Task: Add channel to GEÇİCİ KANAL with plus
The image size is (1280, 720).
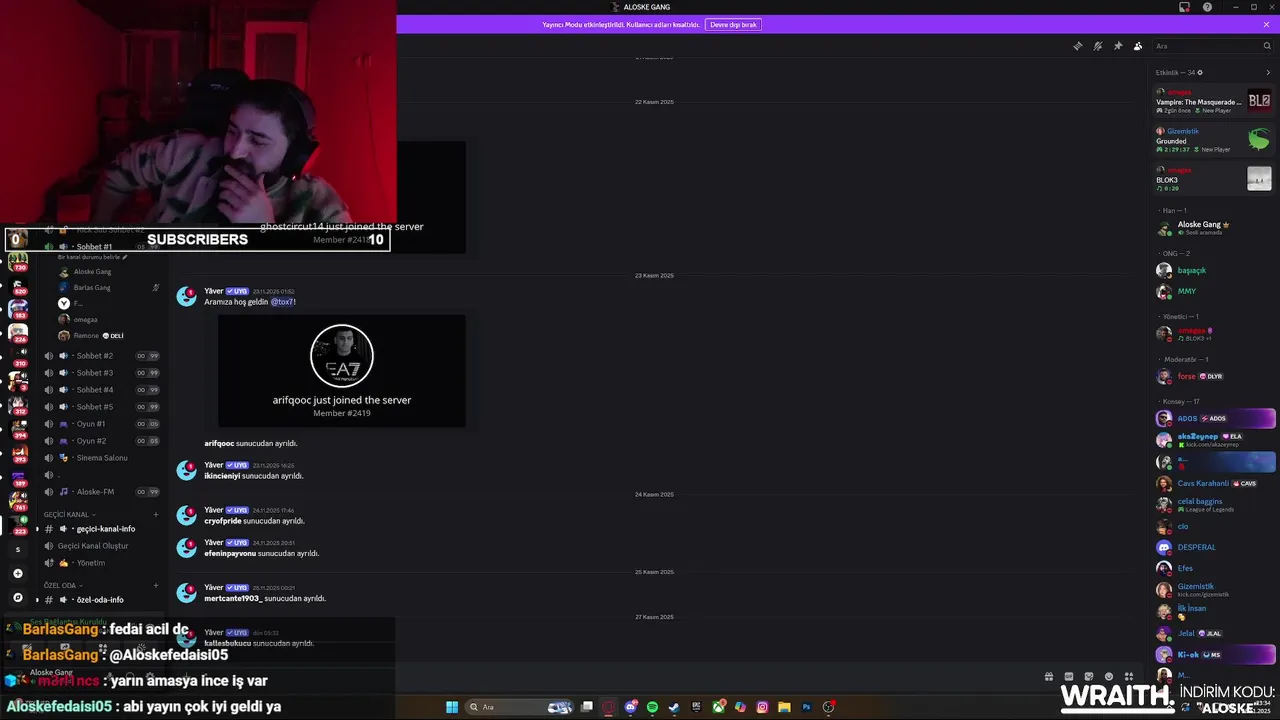Action: 155,514
